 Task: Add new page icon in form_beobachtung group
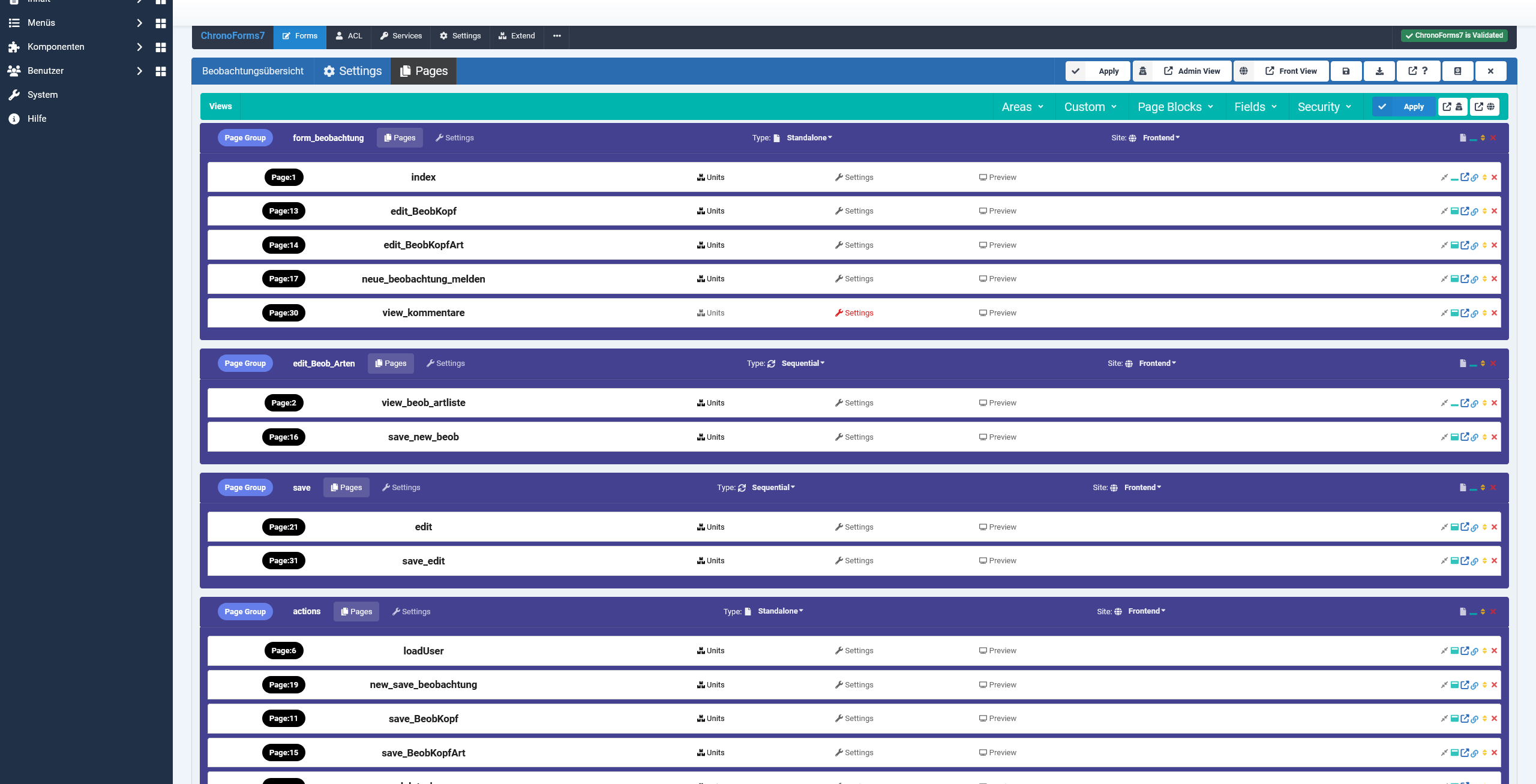click(x=1463, y=138)
